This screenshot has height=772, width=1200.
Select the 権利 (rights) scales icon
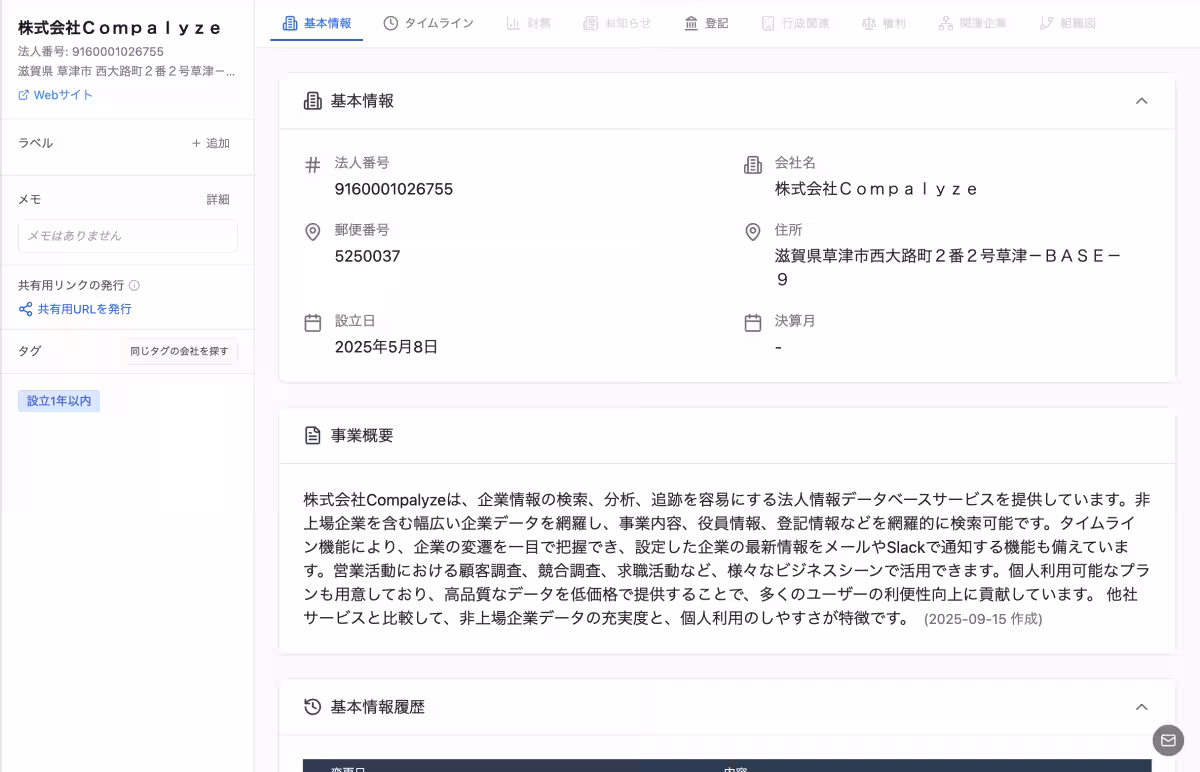(x=866, y=24)
